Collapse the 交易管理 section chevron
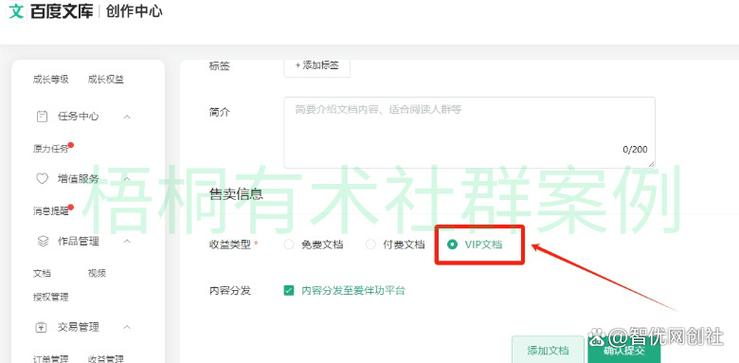This screenshot has height=363, width=739. 127,327
